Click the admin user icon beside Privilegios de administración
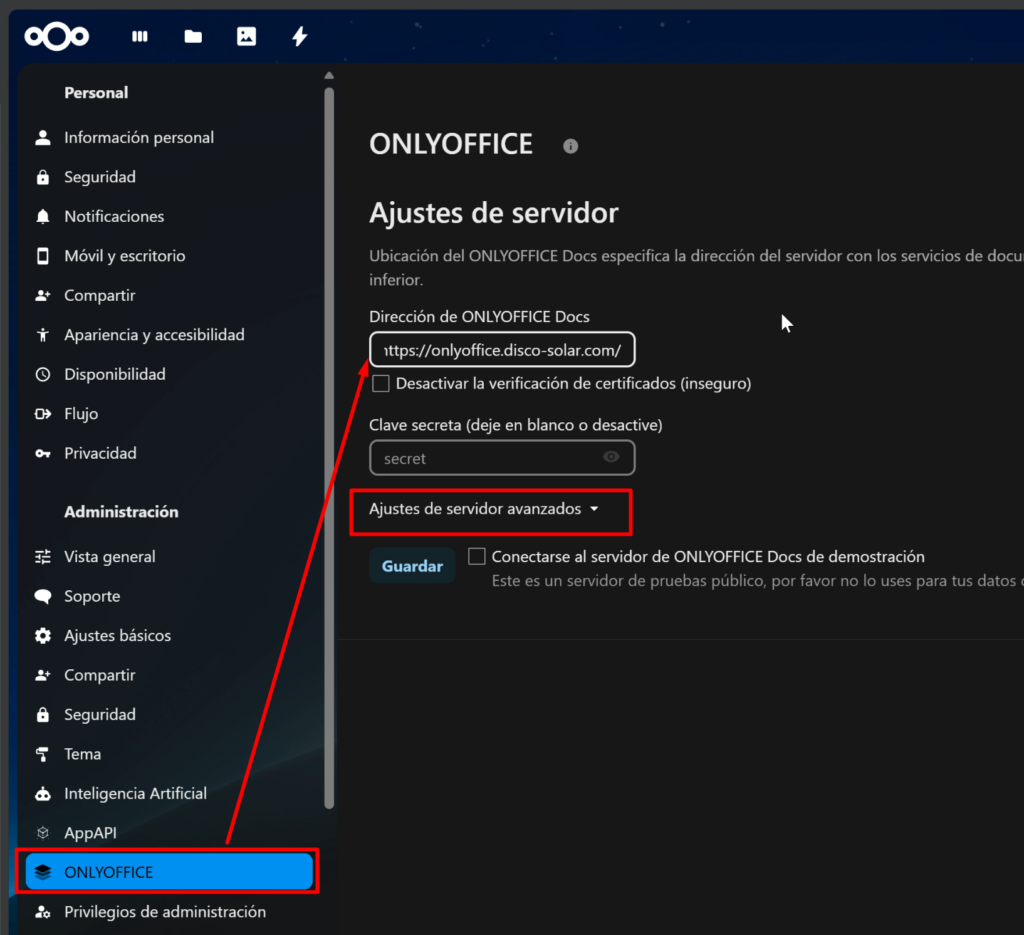Screen dimensions: 1024x935 43,912
